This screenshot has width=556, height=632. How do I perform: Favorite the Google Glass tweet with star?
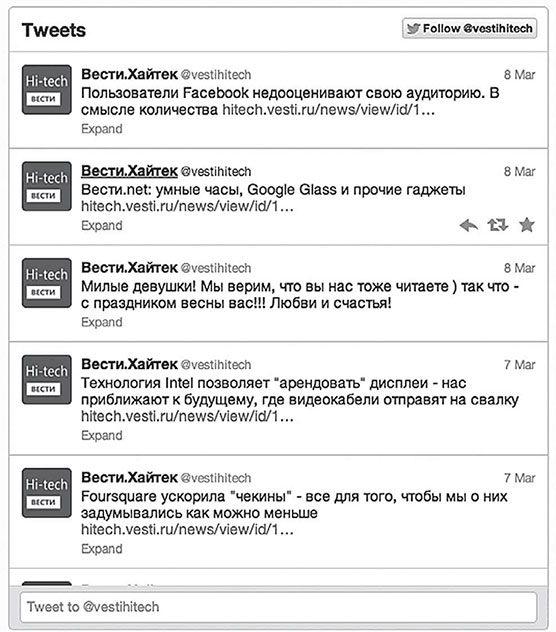click(x=527, y=225)
